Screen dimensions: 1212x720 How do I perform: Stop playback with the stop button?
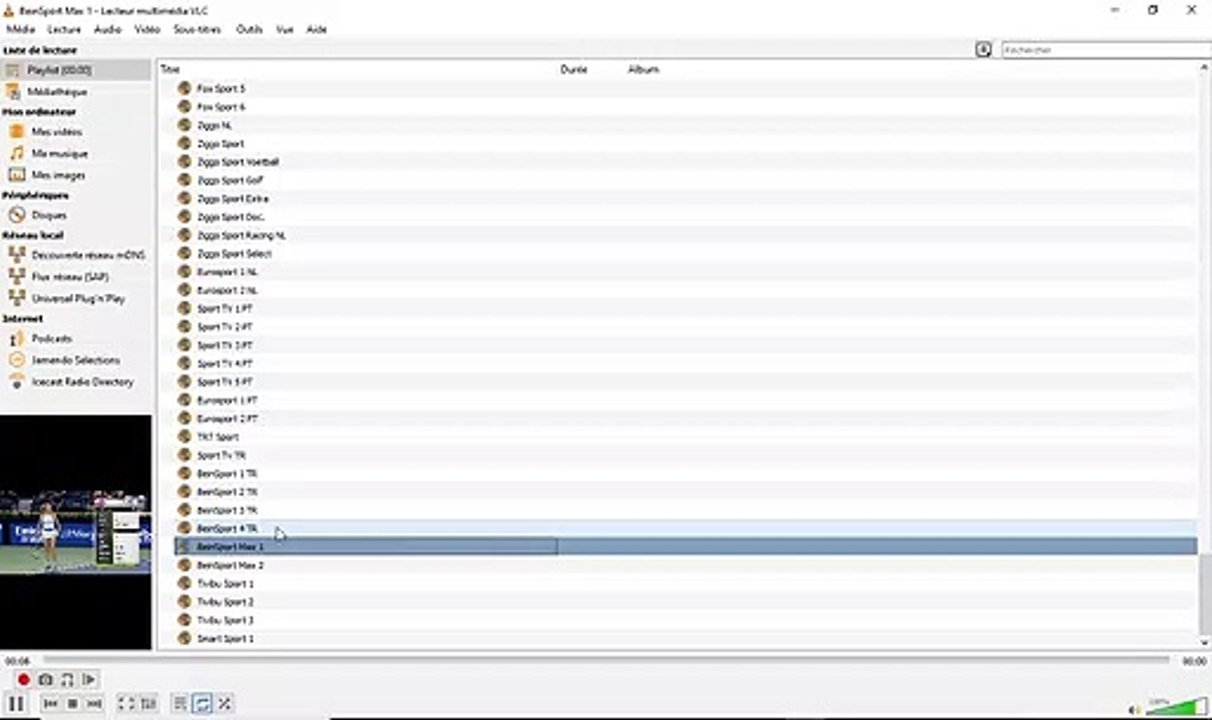(x=72, y=704)
